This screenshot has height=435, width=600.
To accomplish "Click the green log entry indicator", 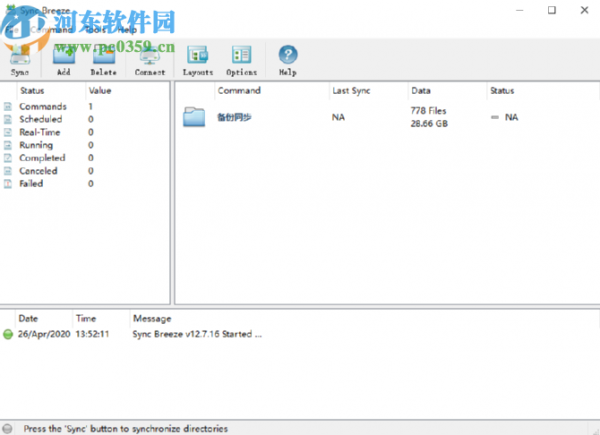I will (8, 334).
